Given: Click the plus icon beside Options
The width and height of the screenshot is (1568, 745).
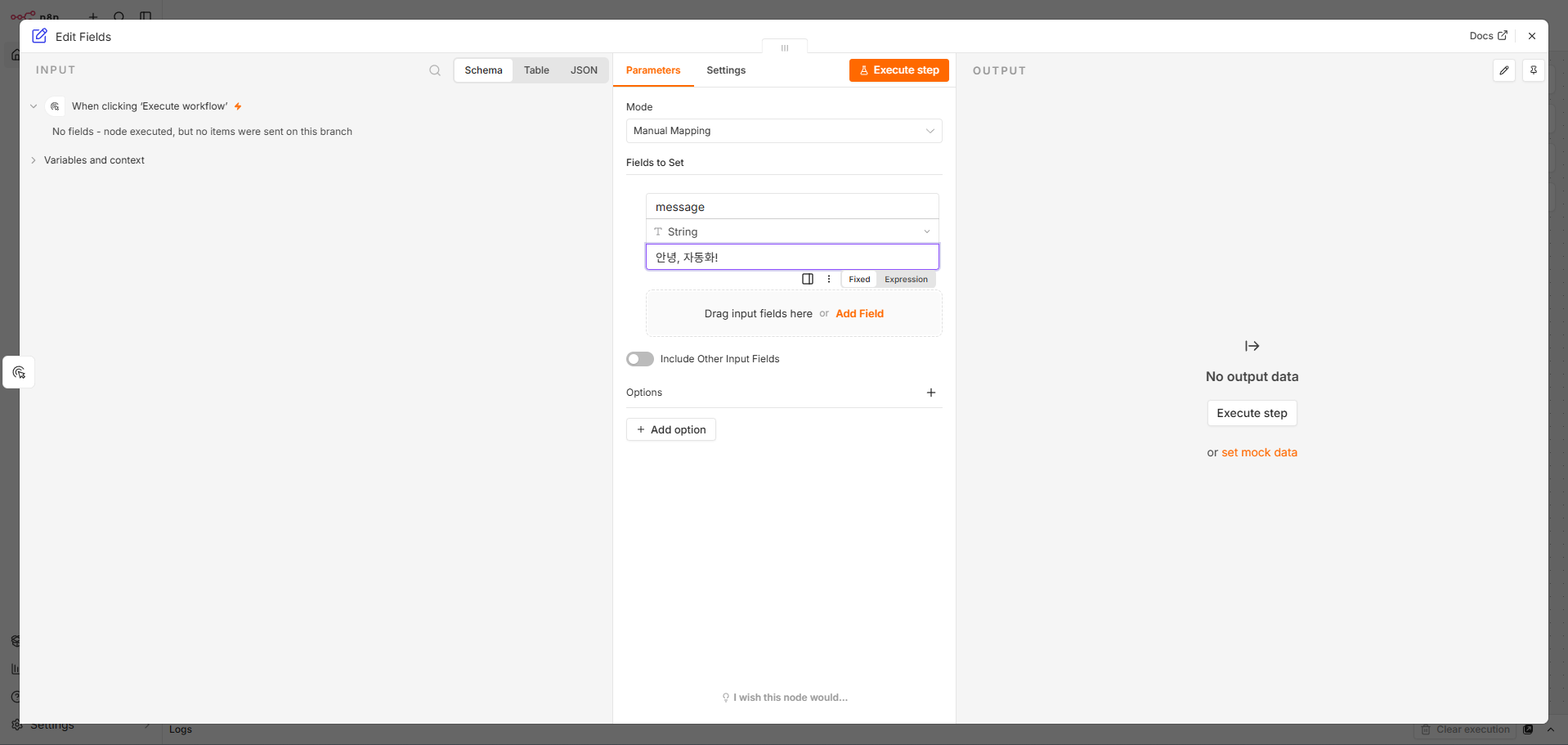Looking at the screenshot, I should [931, 393].
